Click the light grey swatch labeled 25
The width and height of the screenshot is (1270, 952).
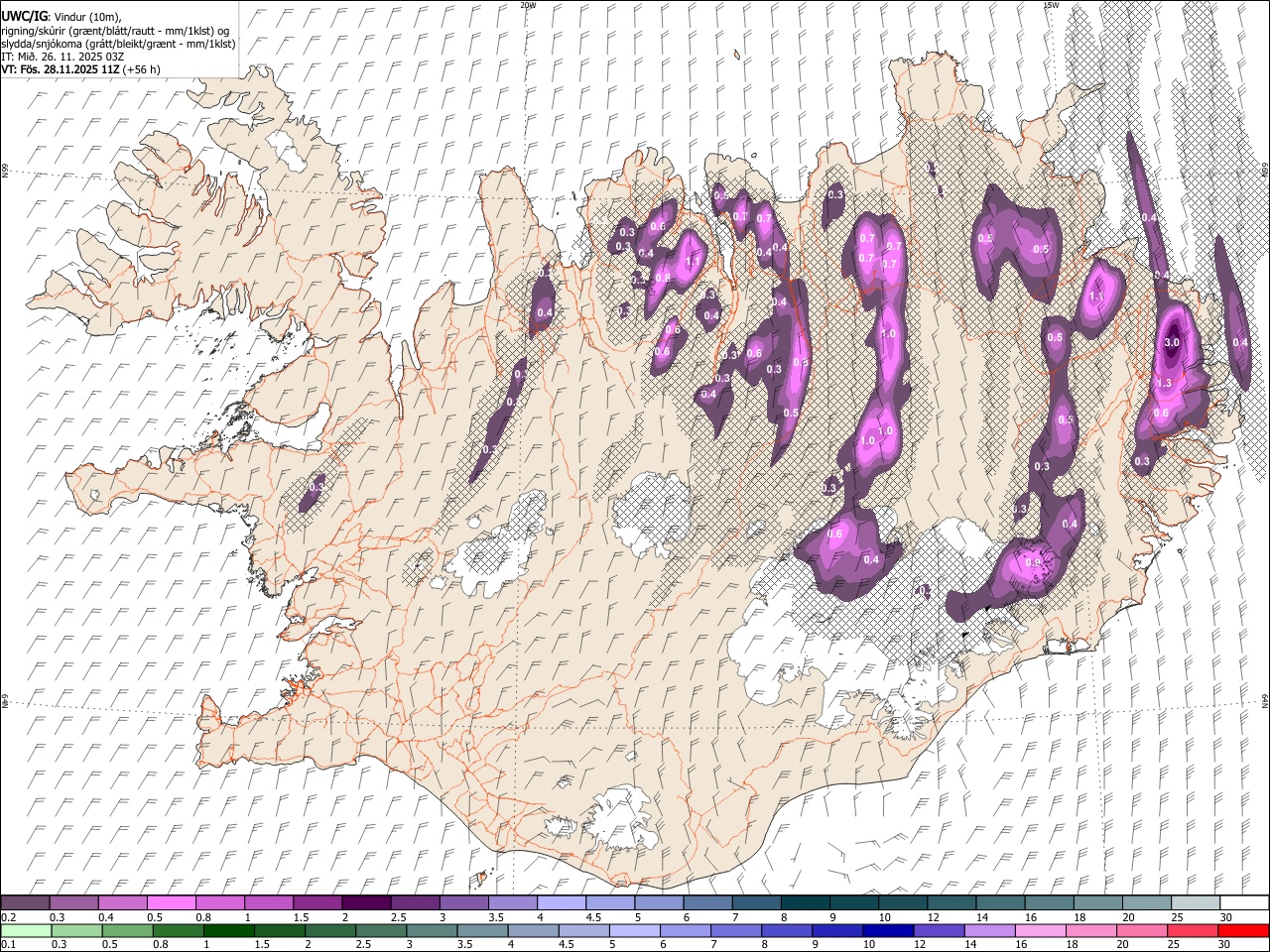(x=1196, y=902)
